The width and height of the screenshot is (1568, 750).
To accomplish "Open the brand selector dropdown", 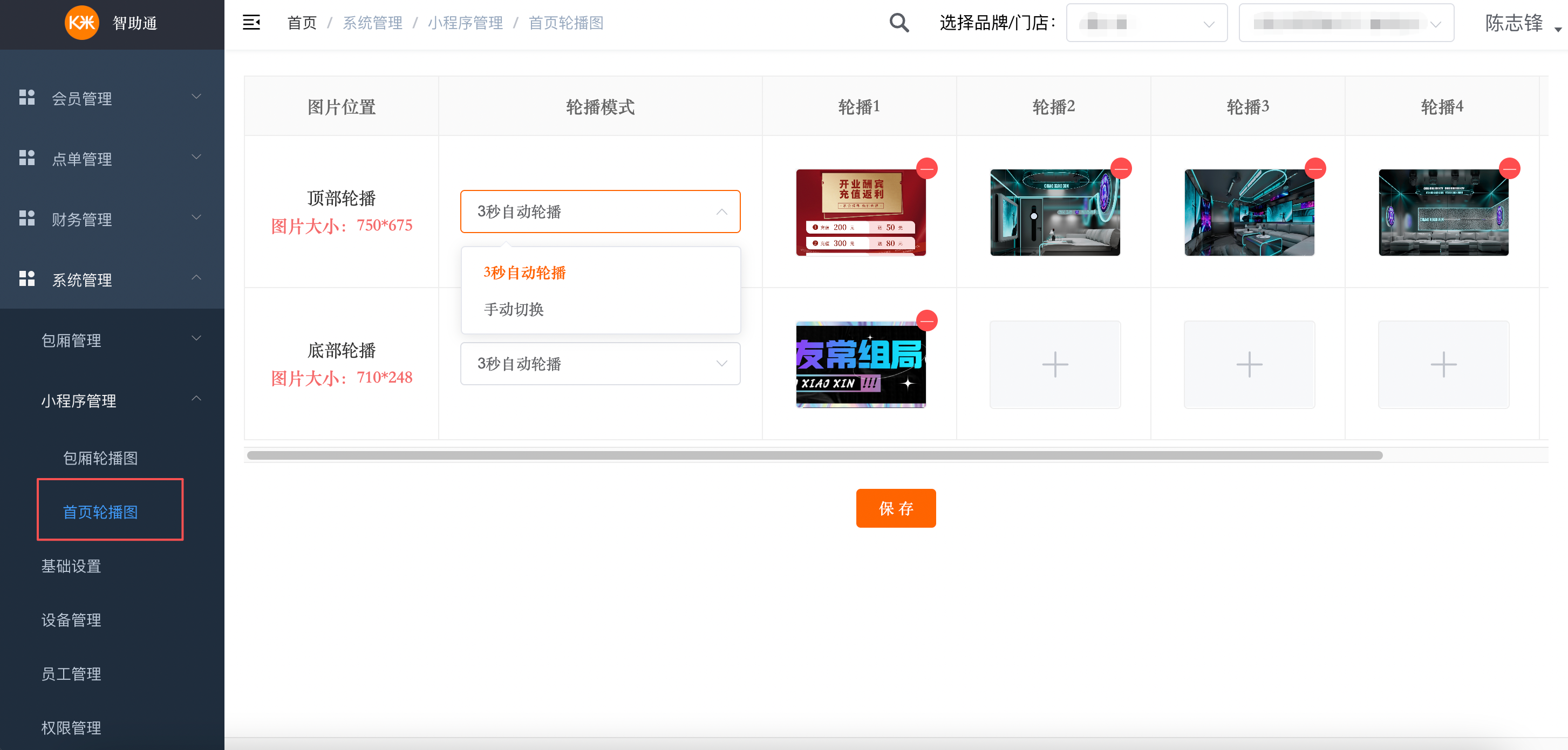I will tap(1147, 23).
